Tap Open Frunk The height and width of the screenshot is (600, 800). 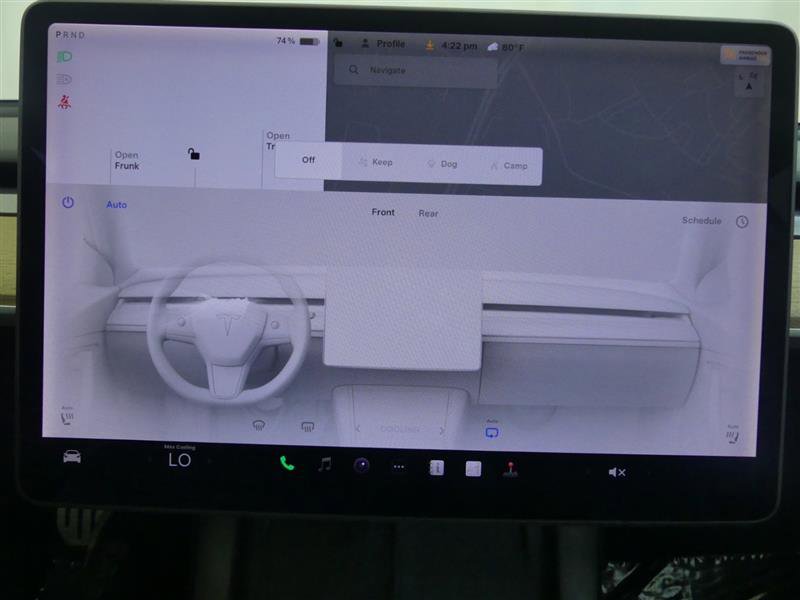pos(125,159)
